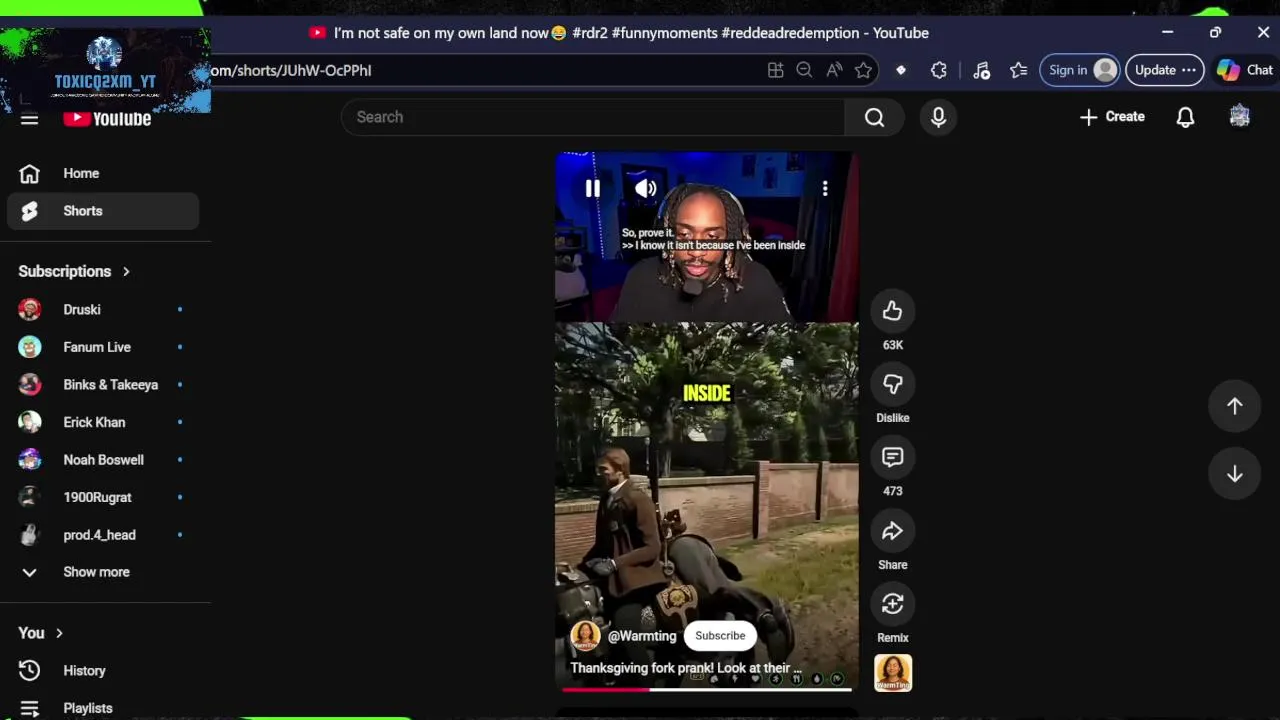Open the Thanksgiving fork prank description
1280x720 pixels.
coord(686,668)
